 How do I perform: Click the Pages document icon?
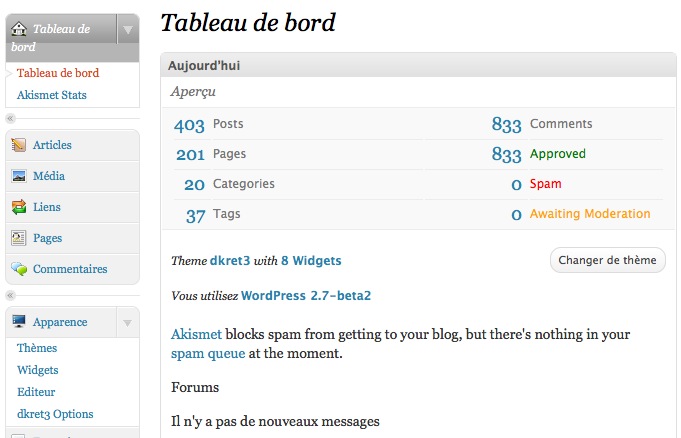19,238
